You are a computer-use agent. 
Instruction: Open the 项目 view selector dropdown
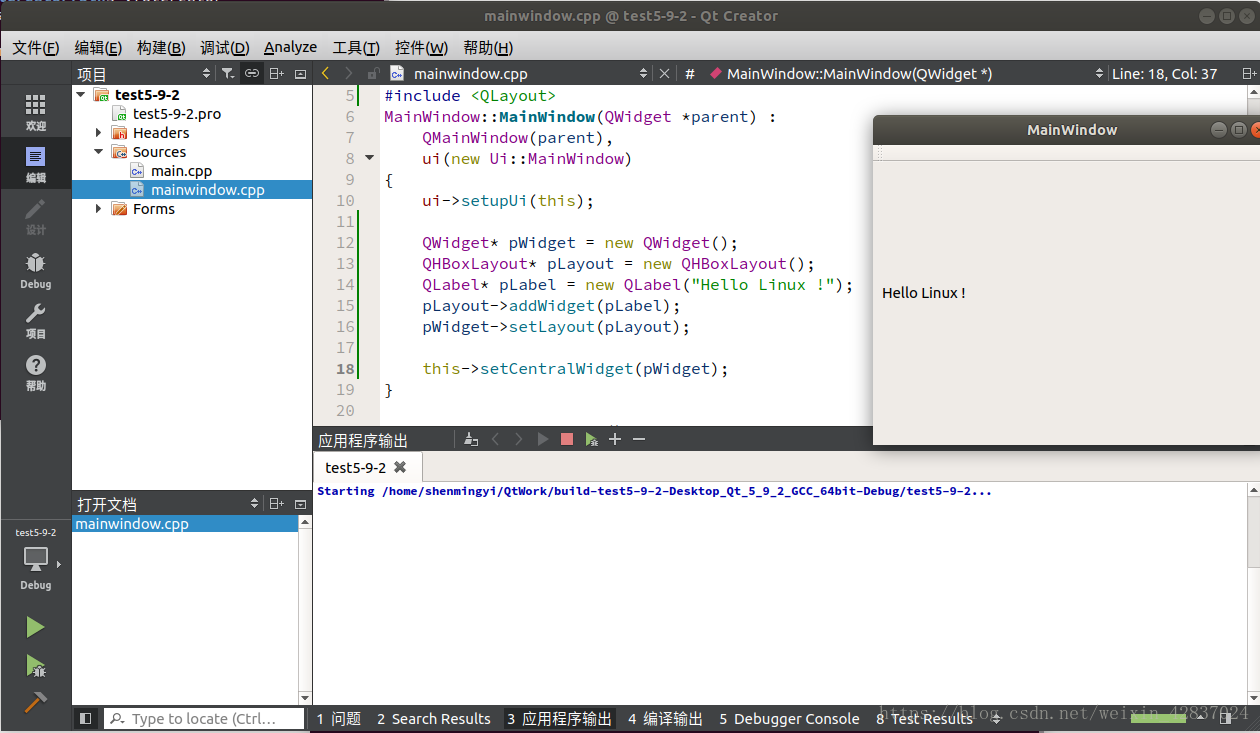(144, 73)
